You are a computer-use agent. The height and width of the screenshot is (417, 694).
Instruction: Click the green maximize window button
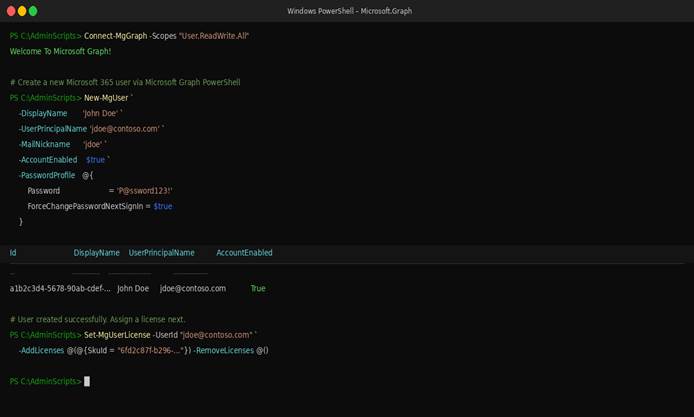click(x=33, y=10)
